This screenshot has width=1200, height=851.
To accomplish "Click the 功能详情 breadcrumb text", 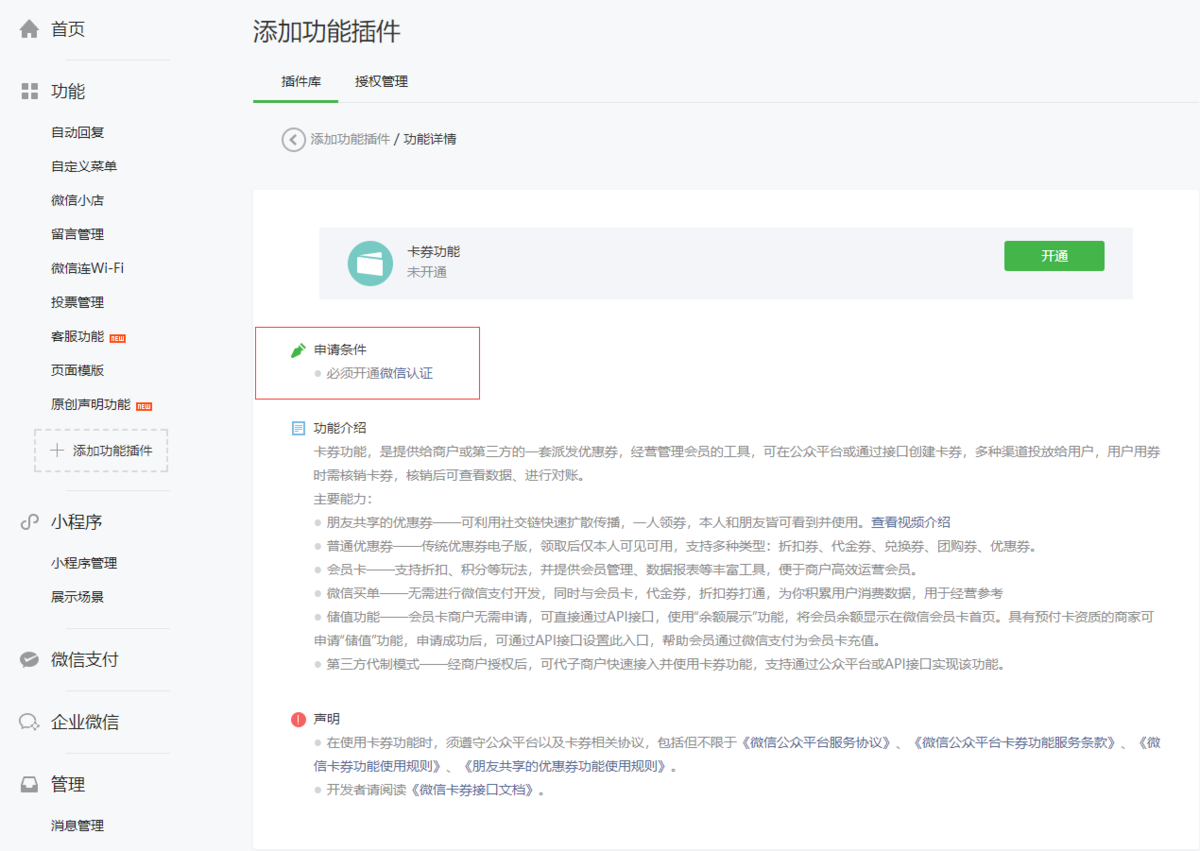I will [x=430, y=139].
